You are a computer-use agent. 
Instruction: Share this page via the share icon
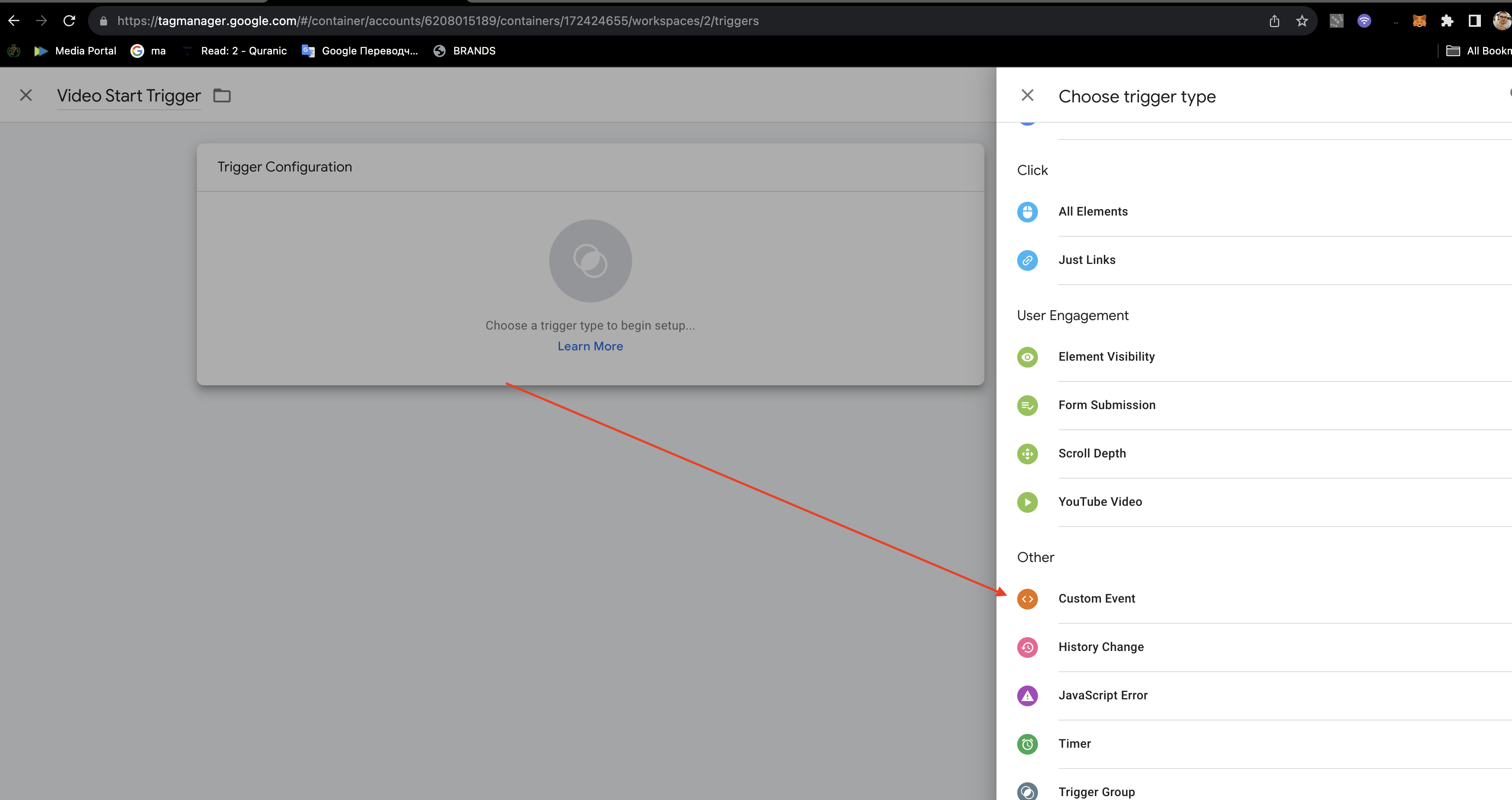[x=1274, y=21]
